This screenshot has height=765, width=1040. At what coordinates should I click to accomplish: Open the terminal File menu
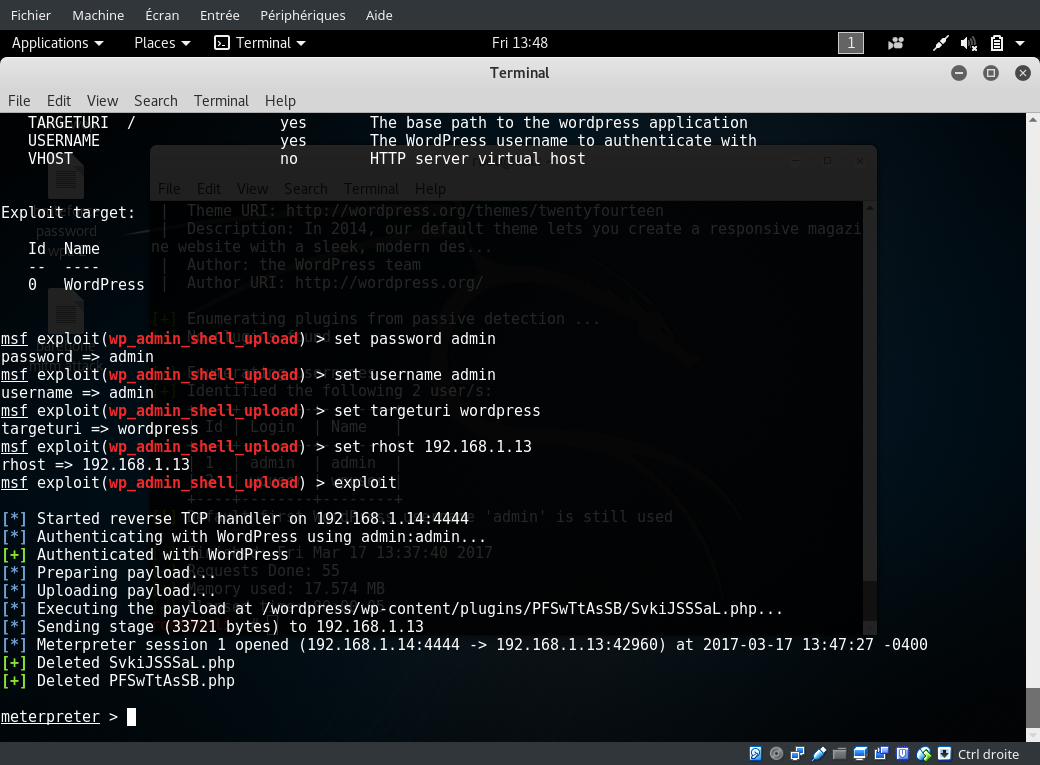(19, 101)
